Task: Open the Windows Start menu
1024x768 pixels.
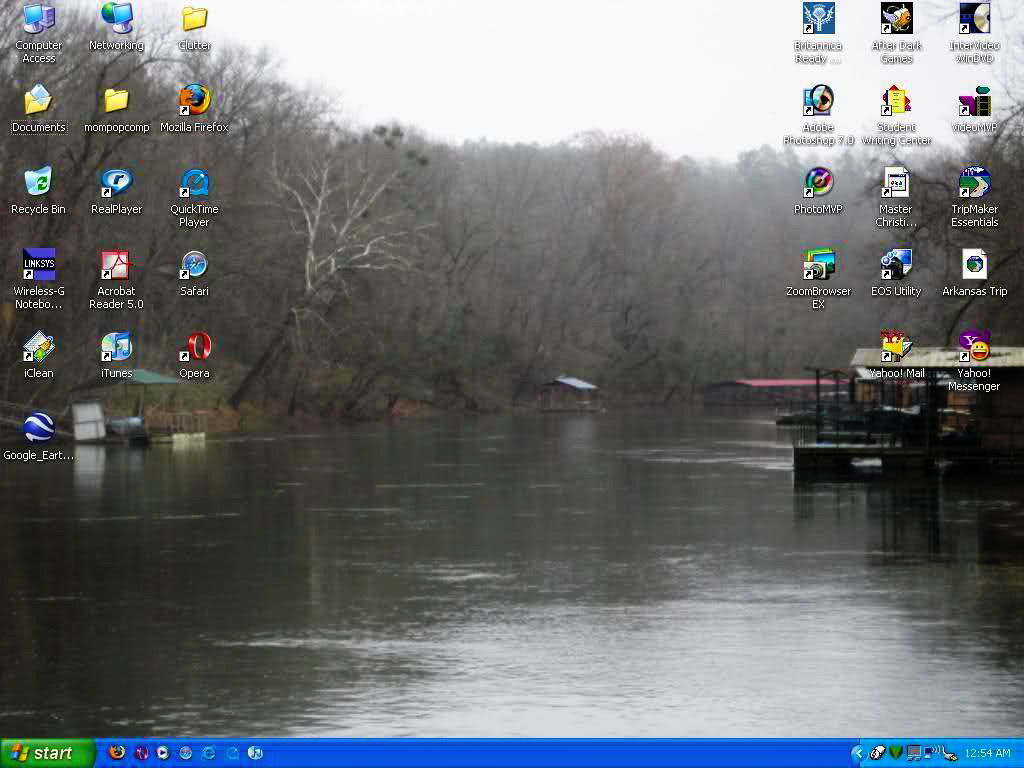Action: coord(47,753)
